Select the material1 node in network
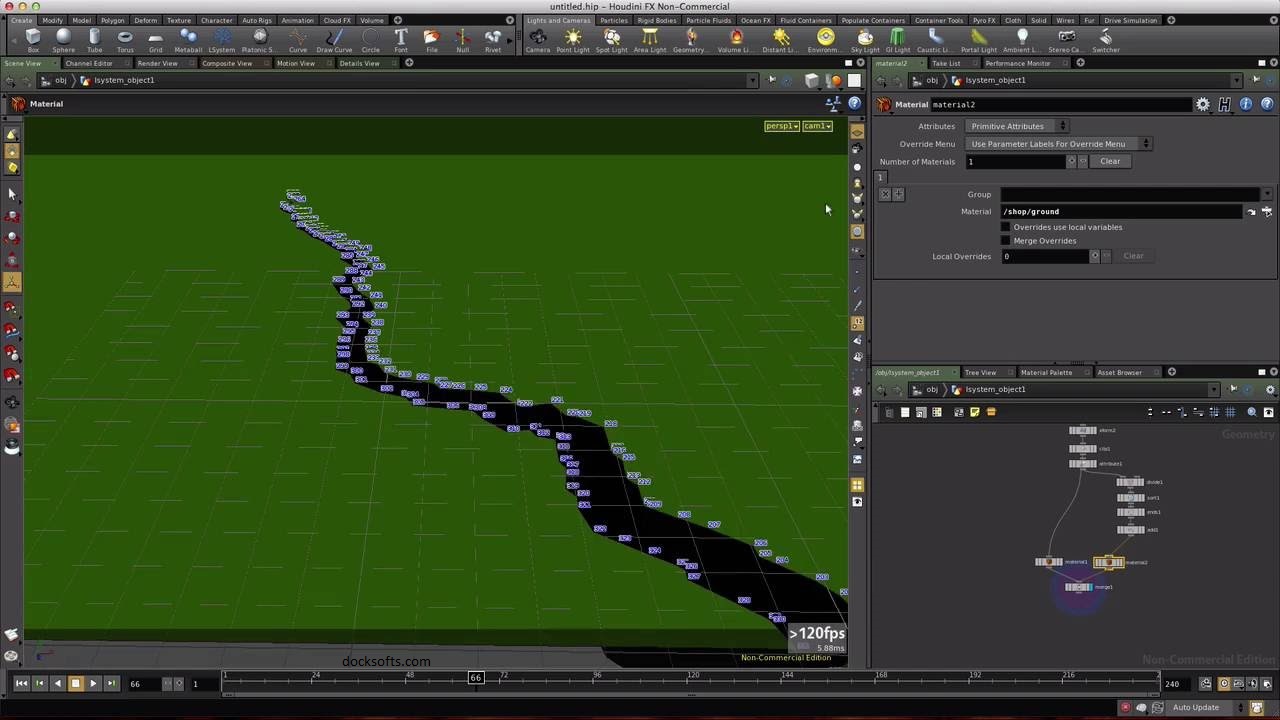1280x720 pixels. 1049,562
